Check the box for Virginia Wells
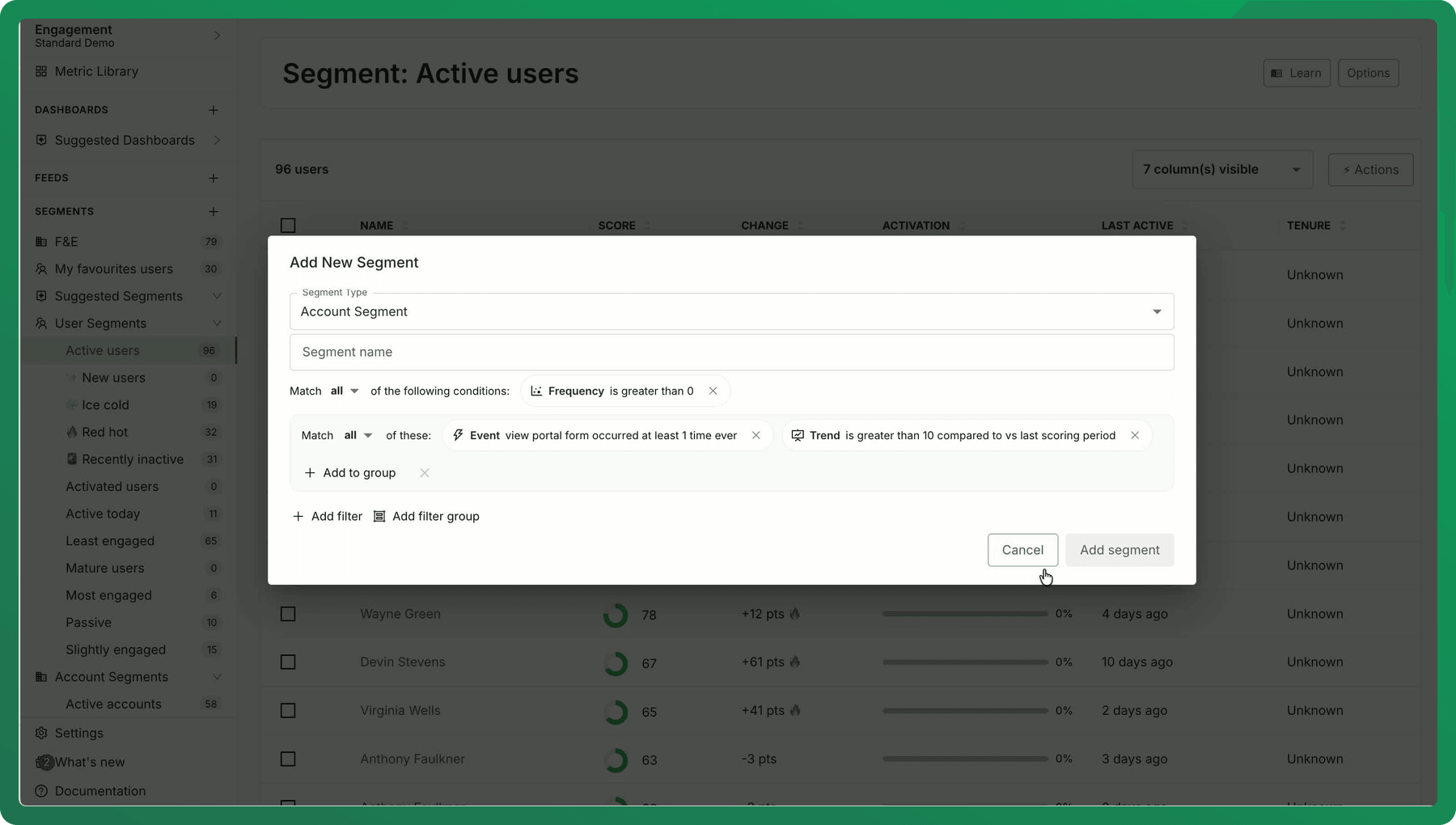The height and width of the screenshot is (825, 1456). 288,710
